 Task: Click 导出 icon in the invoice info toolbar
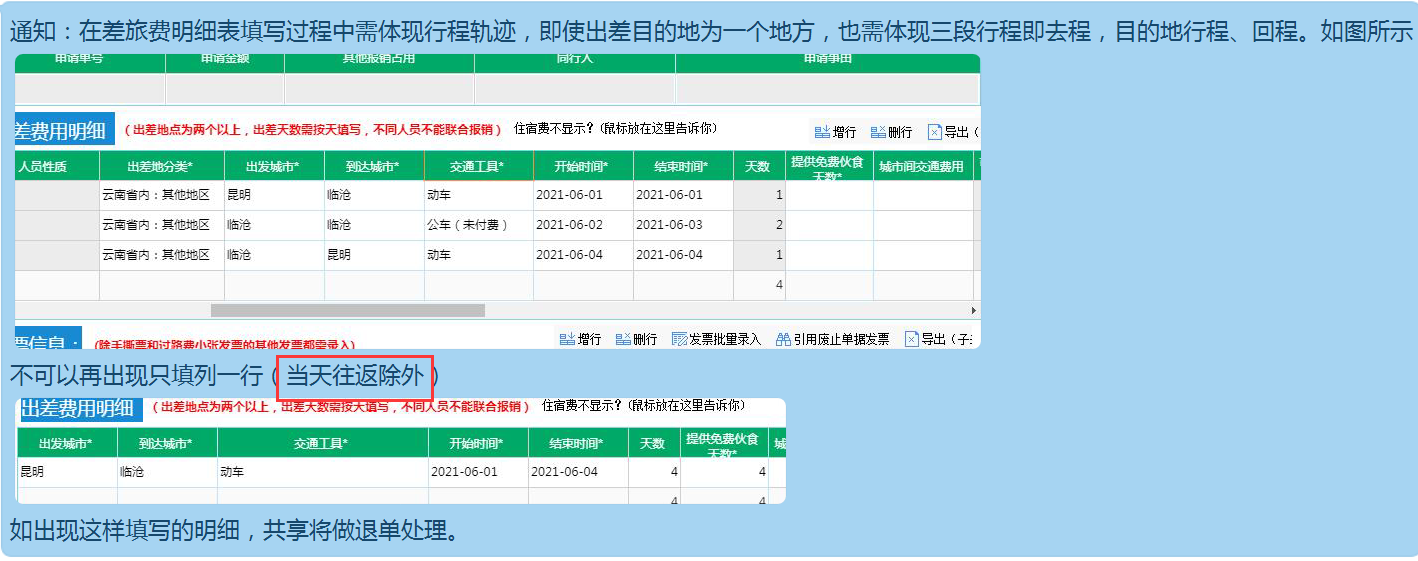[911, 339]
